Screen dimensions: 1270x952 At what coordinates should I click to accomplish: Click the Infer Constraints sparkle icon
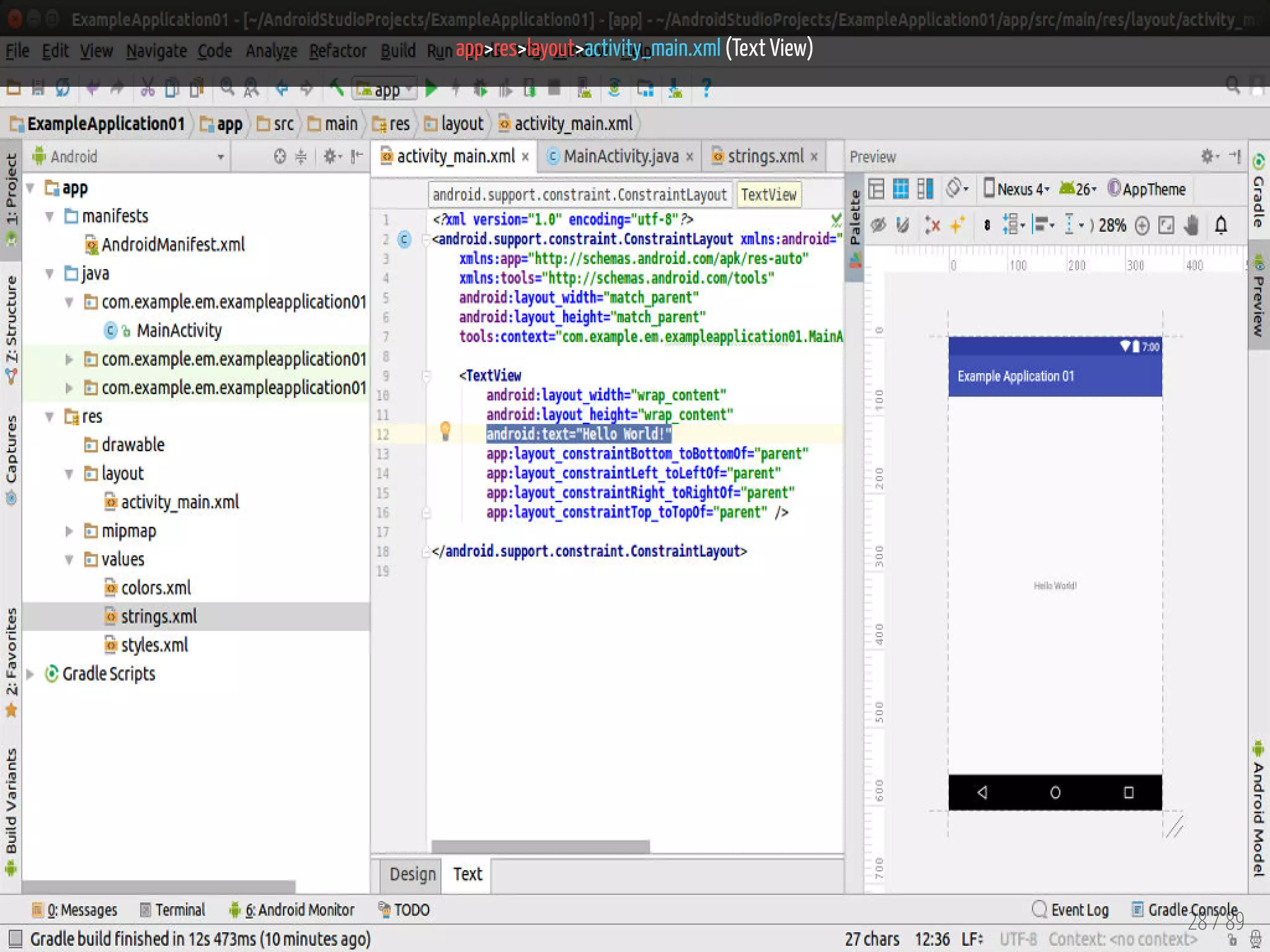coord(957,225)
